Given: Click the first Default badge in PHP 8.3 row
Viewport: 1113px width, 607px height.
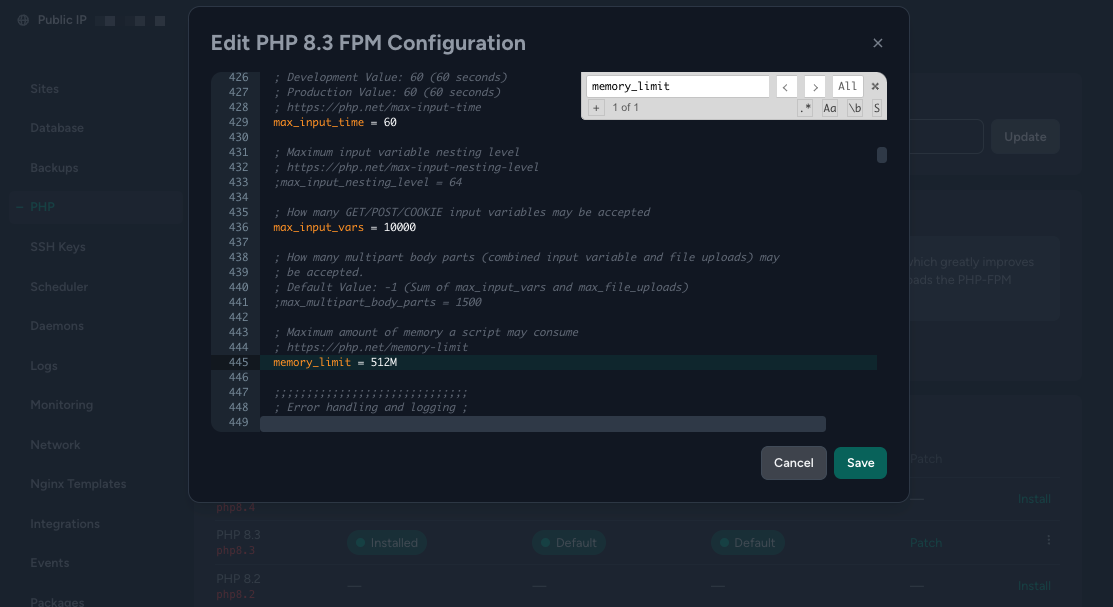Looking at the screenshot, I should 569,542.
